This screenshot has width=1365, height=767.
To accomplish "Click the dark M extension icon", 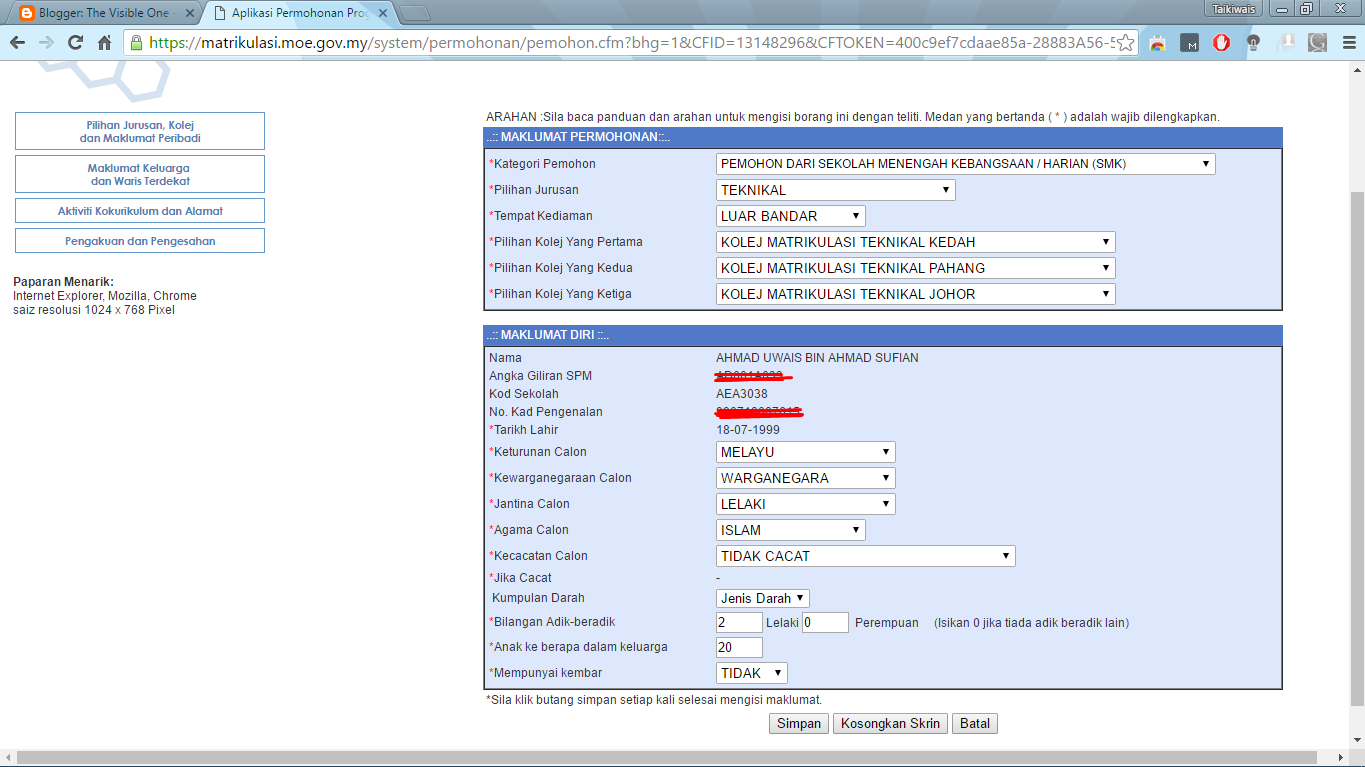I will 1190,43.
